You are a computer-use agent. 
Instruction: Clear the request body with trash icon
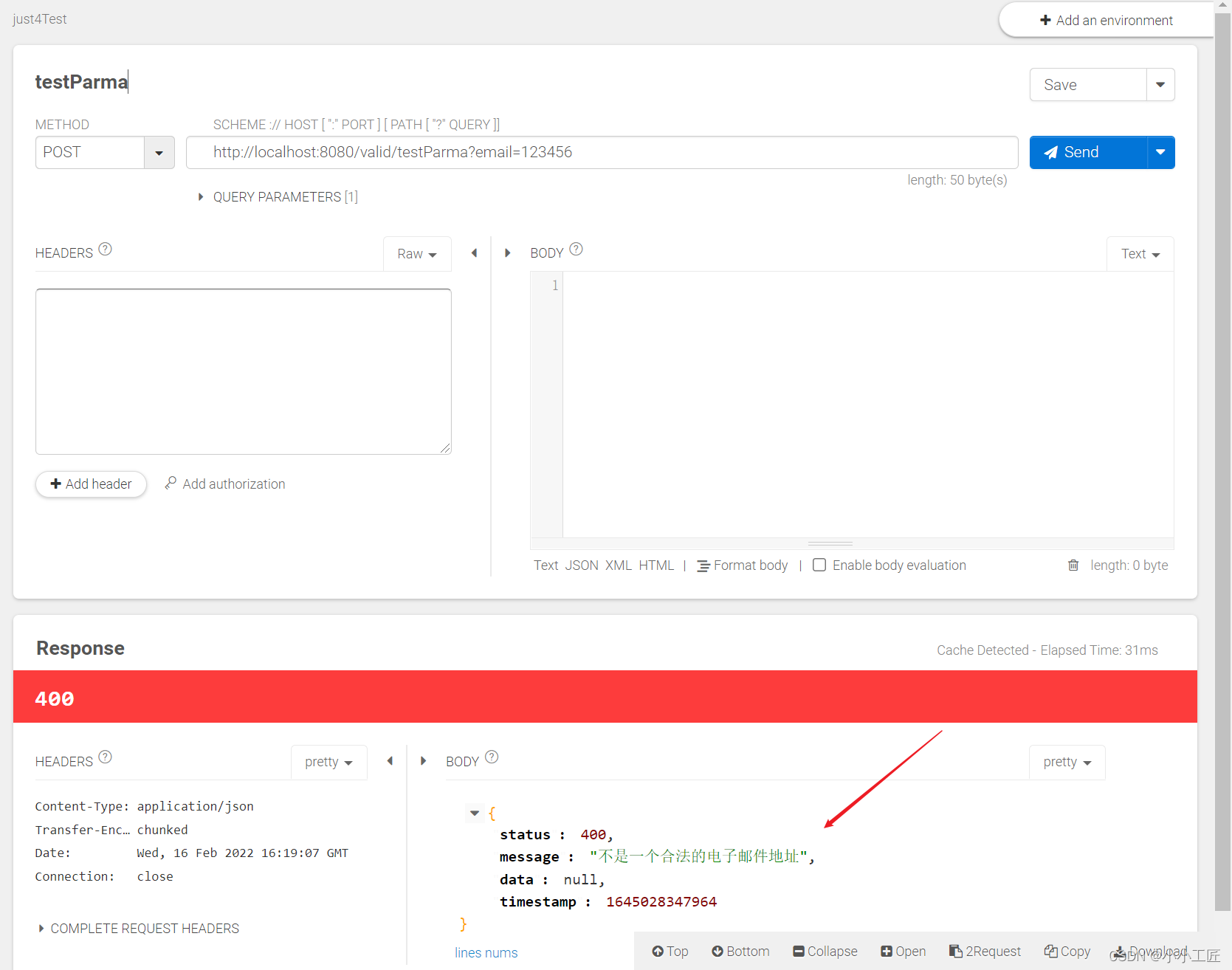pyautogui.click(x=1074, y=565)
